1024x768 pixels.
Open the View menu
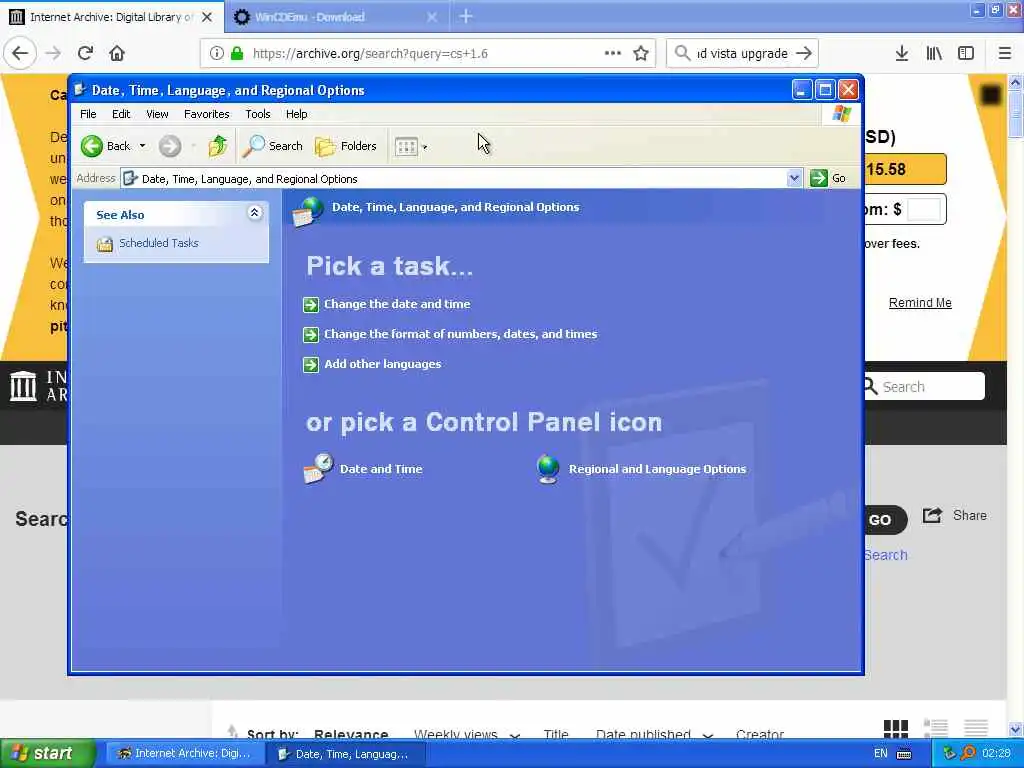coord(157,114)
